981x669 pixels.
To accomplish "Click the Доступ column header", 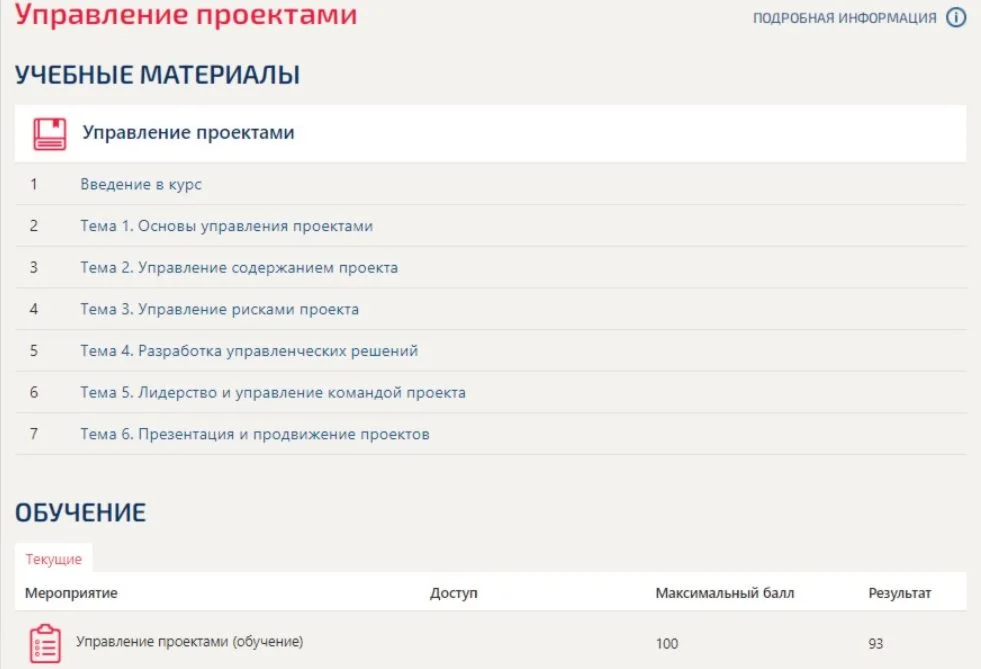I will [454, 593].
